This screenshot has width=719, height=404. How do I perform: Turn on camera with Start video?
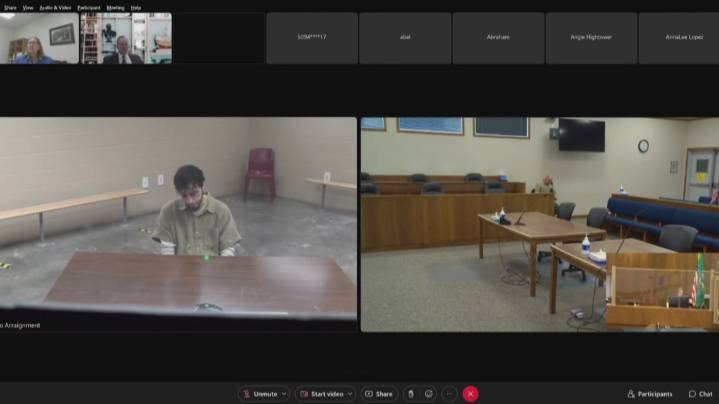click(321, 394)
